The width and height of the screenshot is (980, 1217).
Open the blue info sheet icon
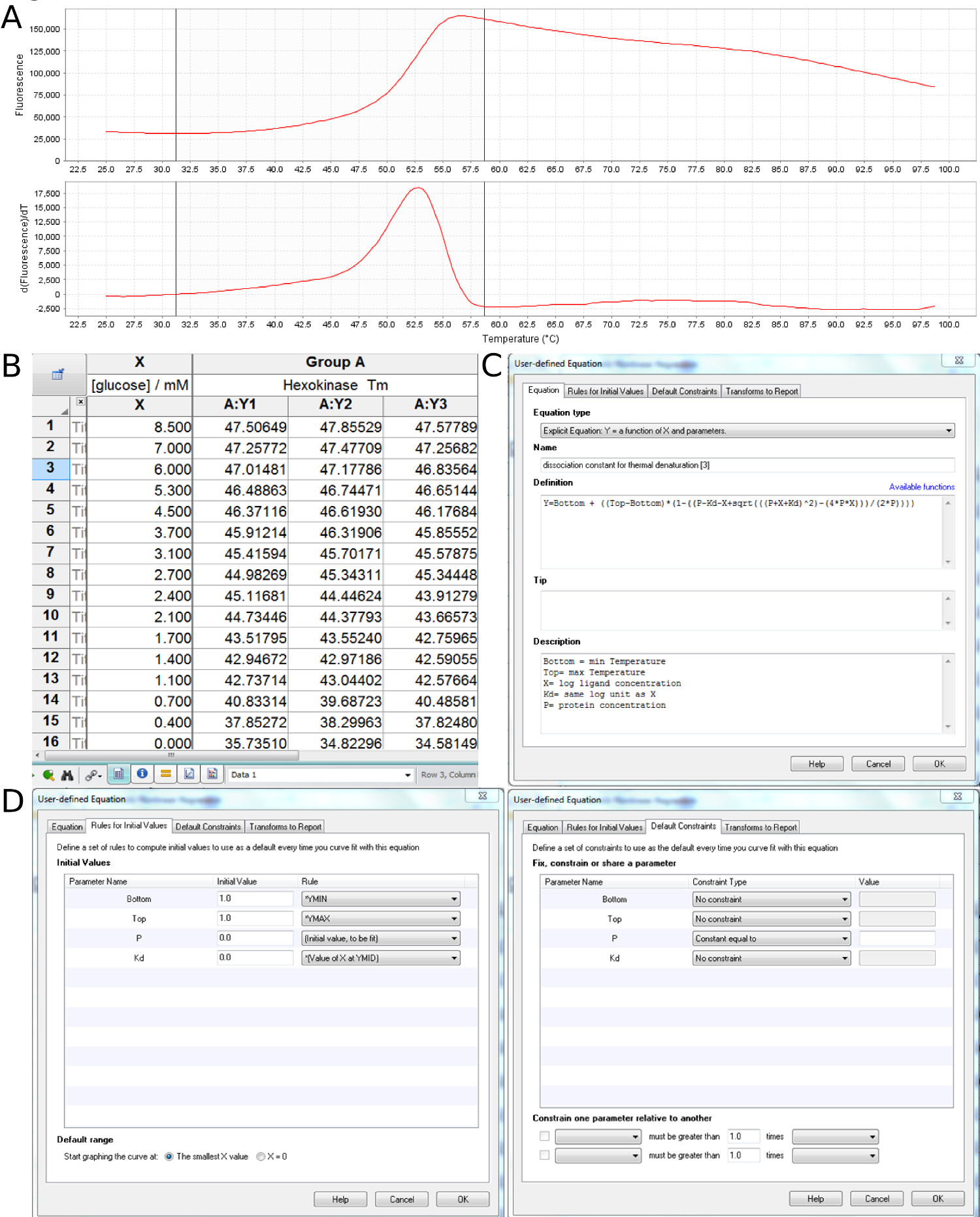click(x=142, y=774)
